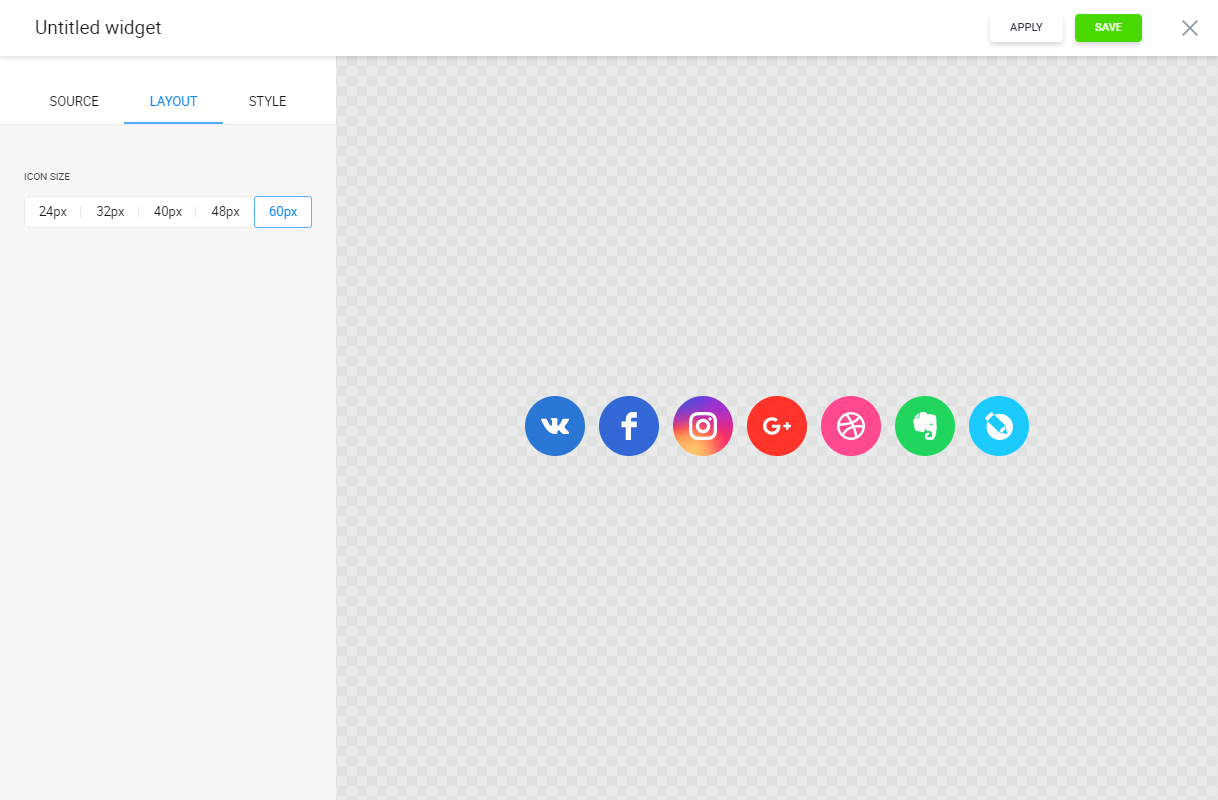Screen dimensions: 1218x800
Task: Switch to the Style tab
Action: 268,101
